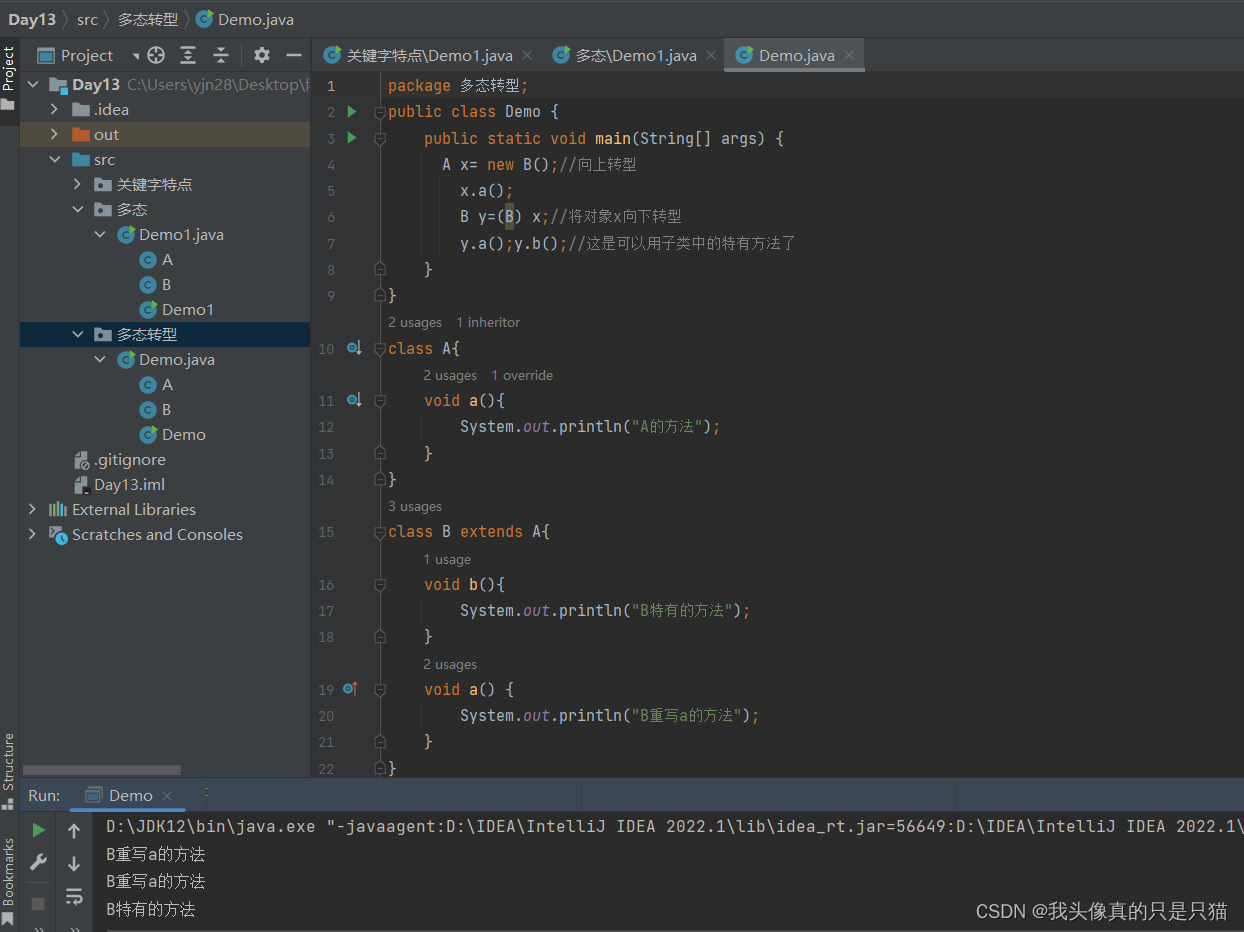Image resolution: width=1244 pixels, height=932 pixels.
Task: Expand the 关键字特点 package
Action: click(x=78, y=184)
